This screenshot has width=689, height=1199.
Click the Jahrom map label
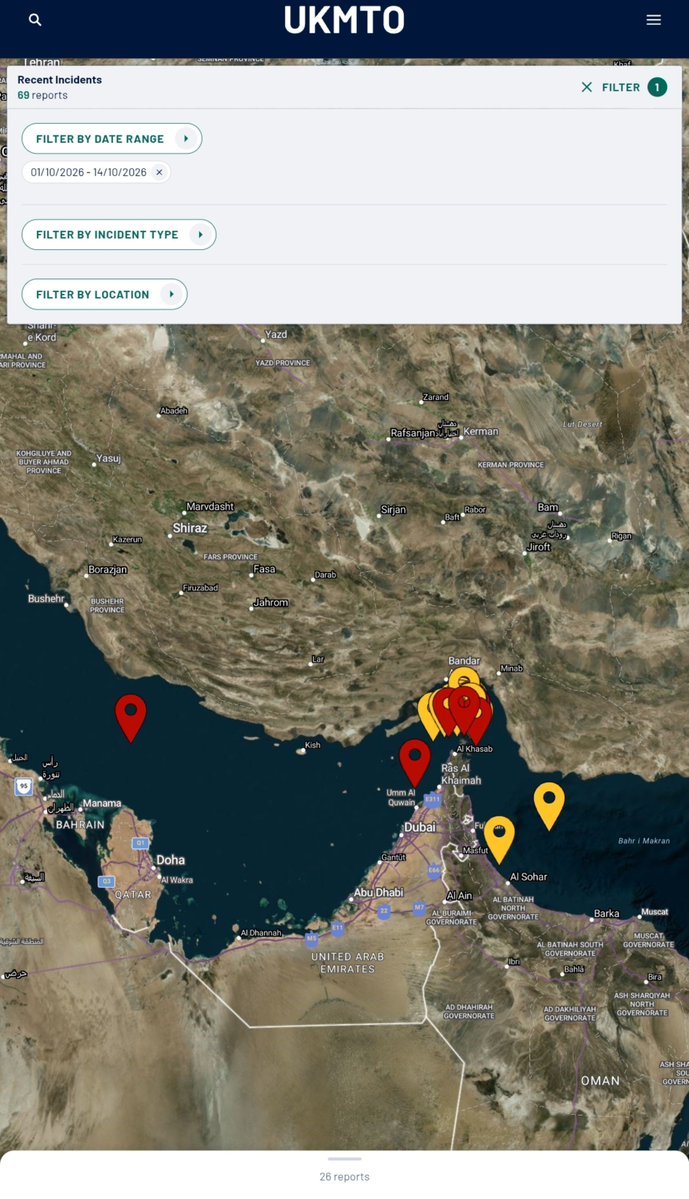pos(271,603)
